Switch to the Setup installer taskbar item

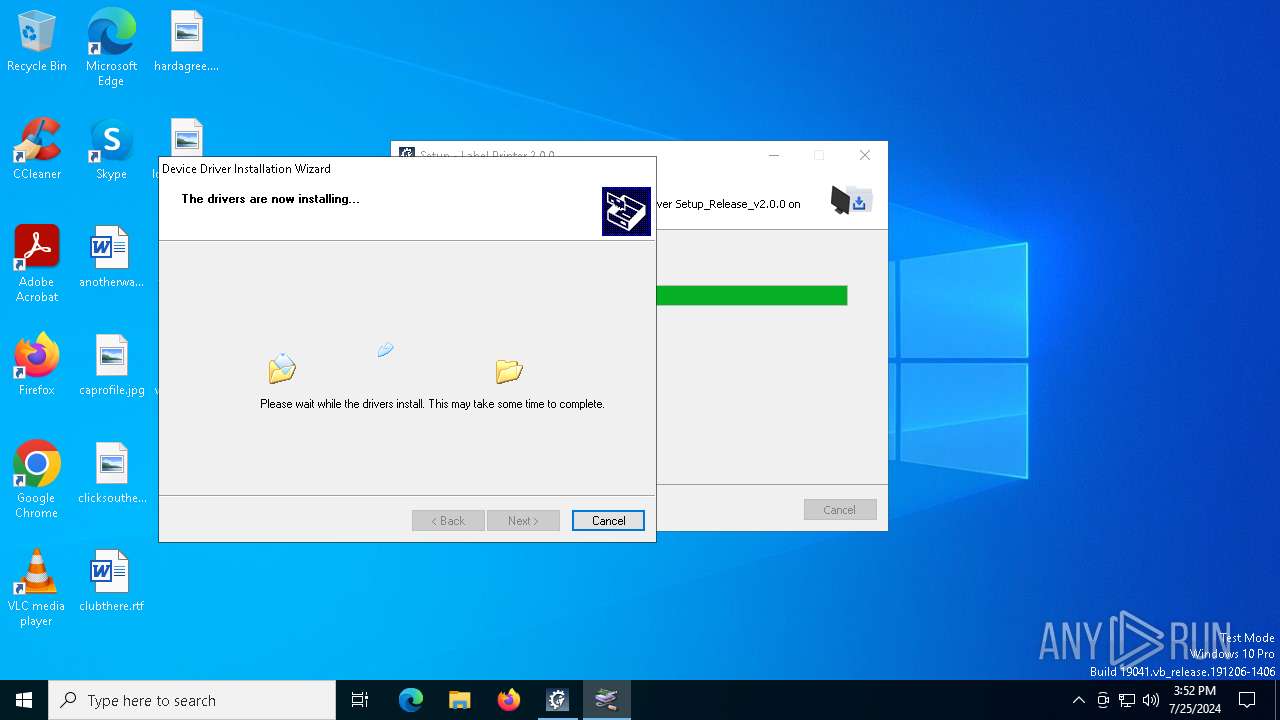(x=558, y=700)
